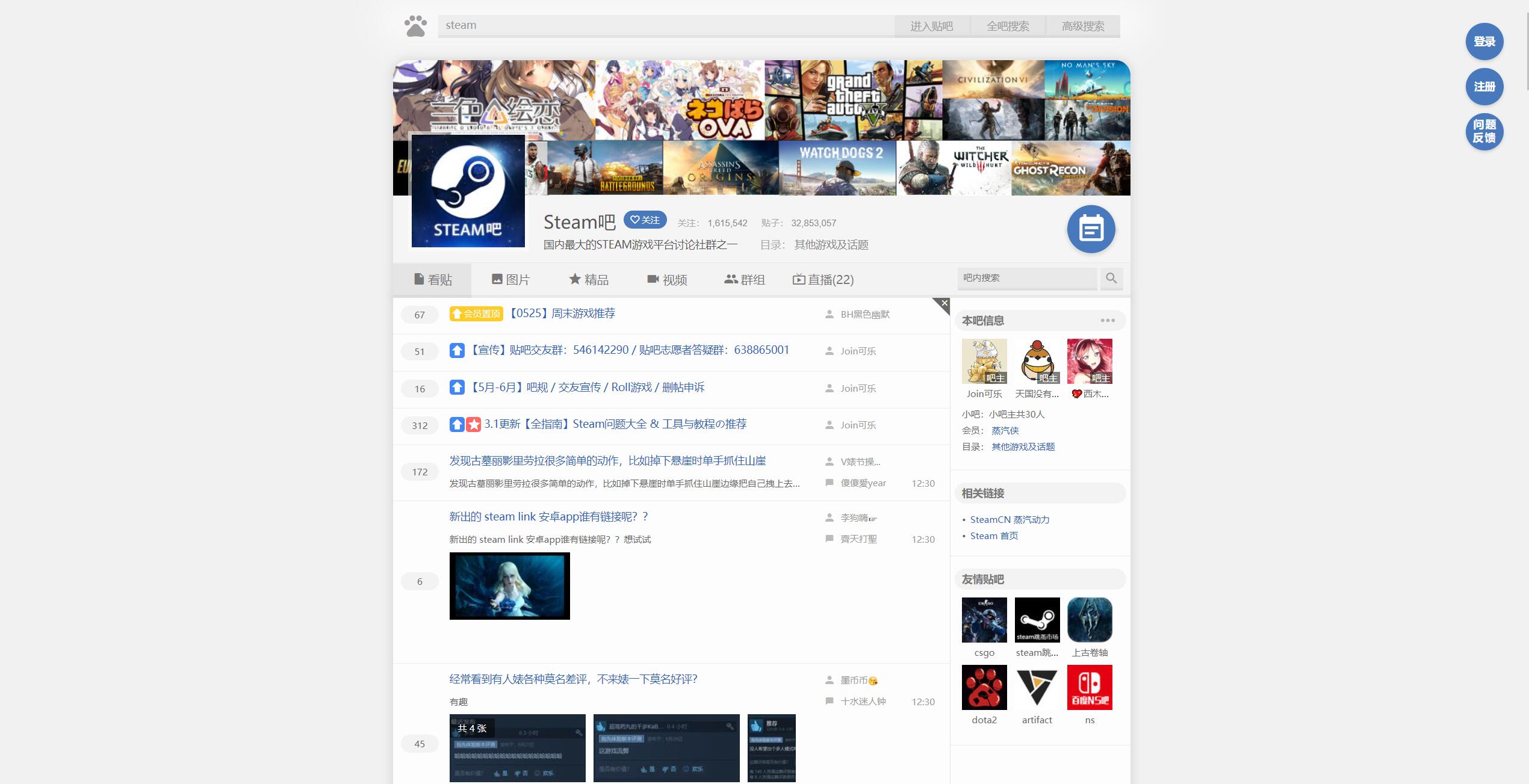
Task: Focus the 吧内搜索 input field
Action: pyautogui.click(x=1027, y=279)
